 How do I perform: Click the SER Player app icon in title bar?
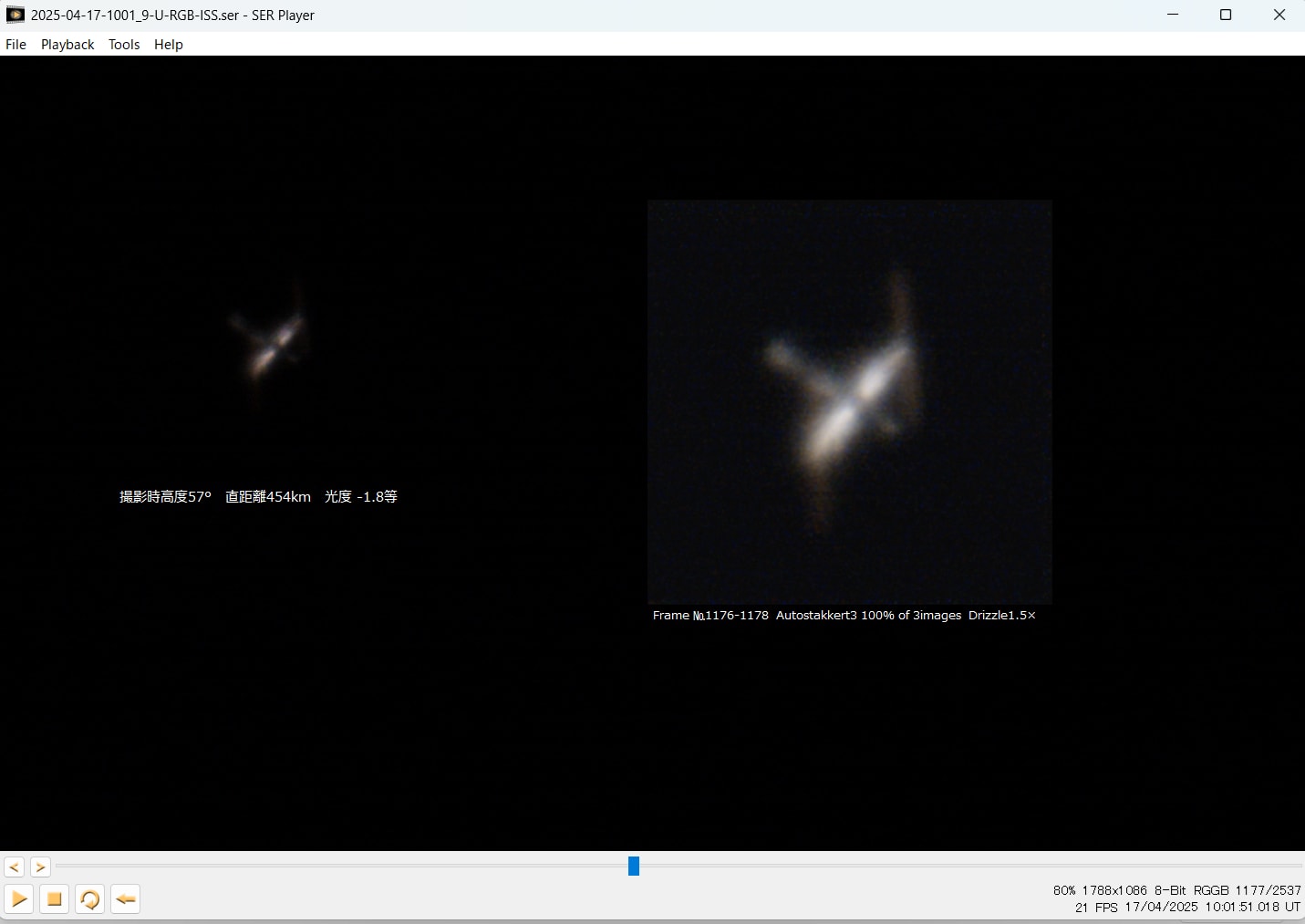tap(15, 15)
